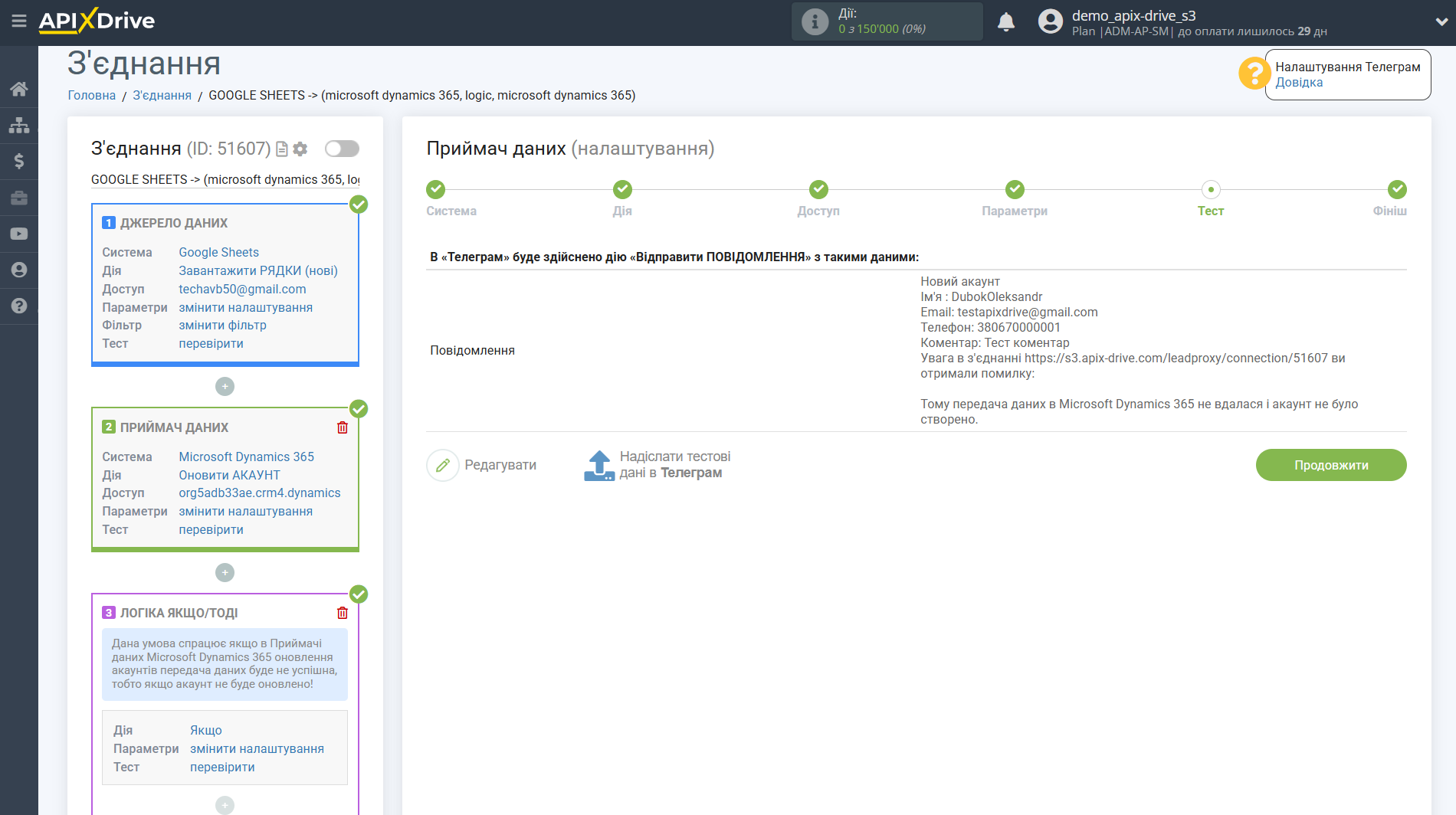Open the Головна breadcrumb
The image size is (1456, 815).
tap(92, 96)
